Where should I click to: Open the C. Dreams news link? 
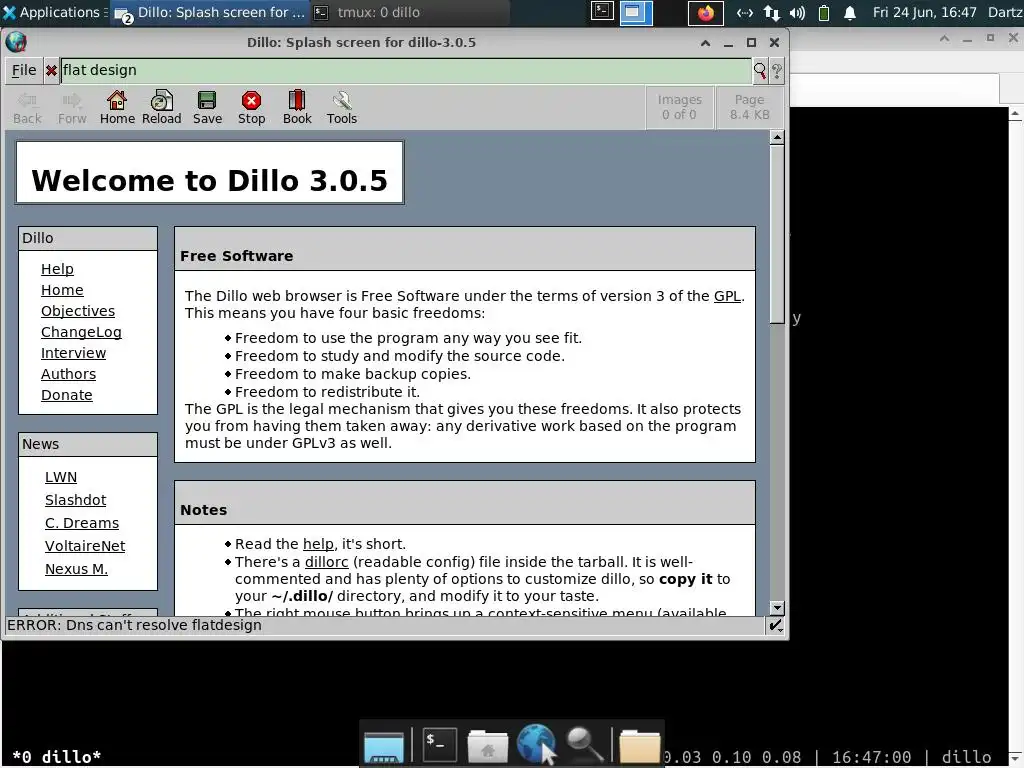[82, 523]
